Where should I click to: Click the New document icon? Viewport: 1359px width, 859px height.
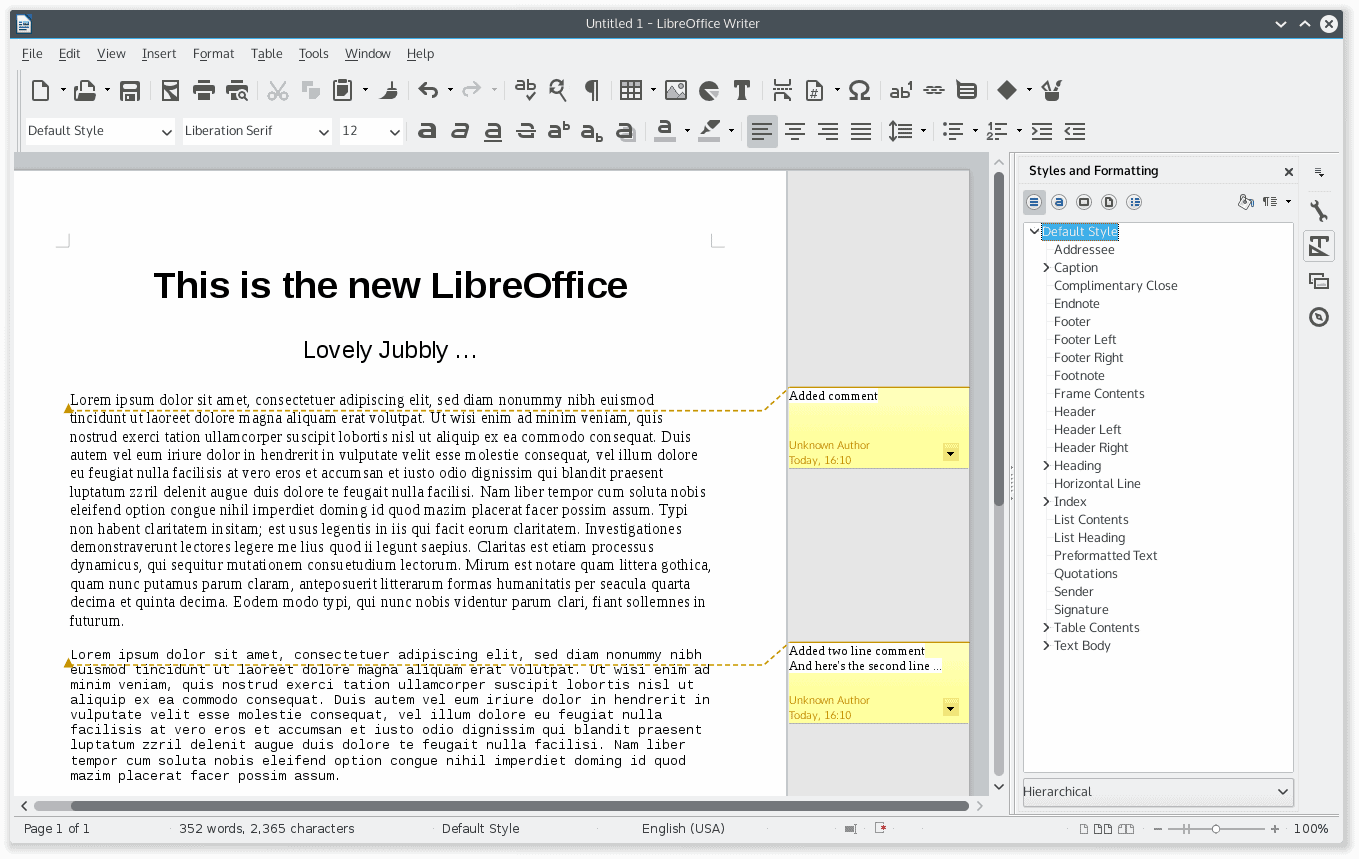pyautogui.click(x=40, y=91)
